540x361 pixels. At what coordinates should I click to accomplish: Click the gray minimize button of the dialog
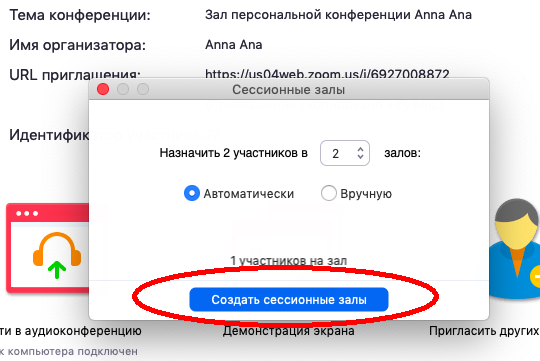pos(123,89)
